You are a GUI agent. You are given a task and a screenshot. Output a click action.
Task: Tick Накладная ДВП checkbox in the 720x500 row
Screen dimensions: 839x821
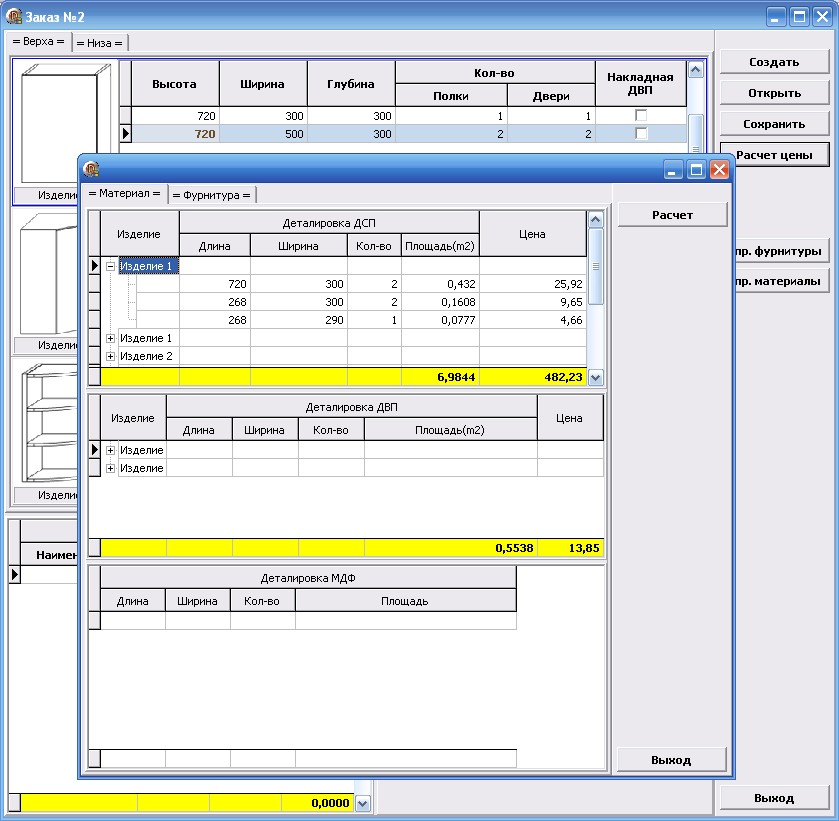click(641, 134)
